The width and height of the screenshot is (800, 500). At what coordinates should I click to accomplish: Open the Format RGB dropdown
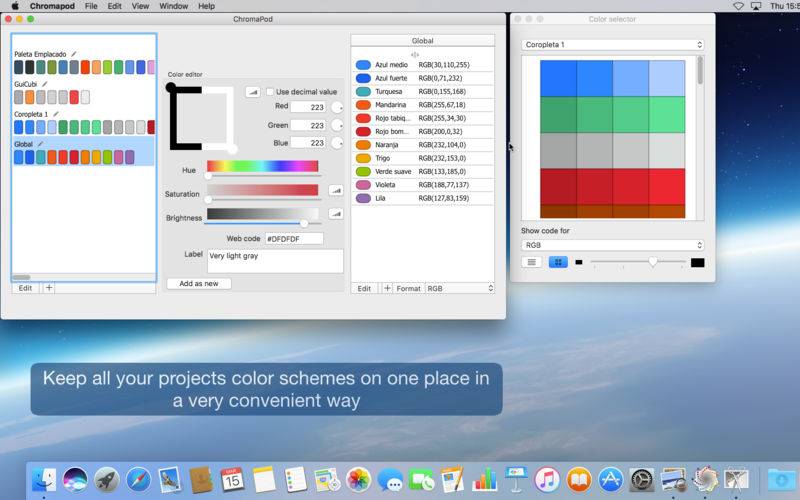pyautogui.click(x=460, y=288)
